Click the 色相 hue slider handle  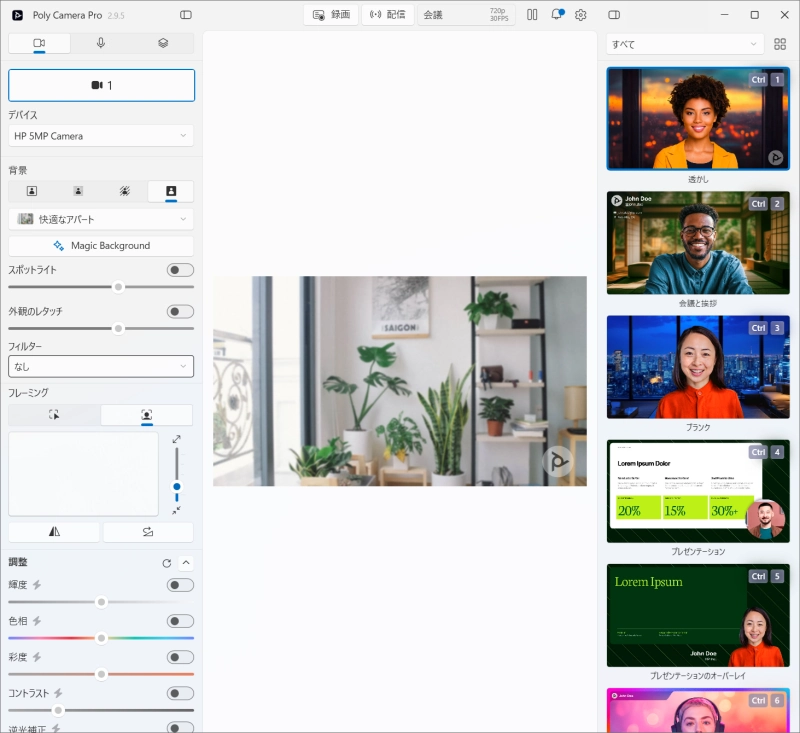(101, 638)
